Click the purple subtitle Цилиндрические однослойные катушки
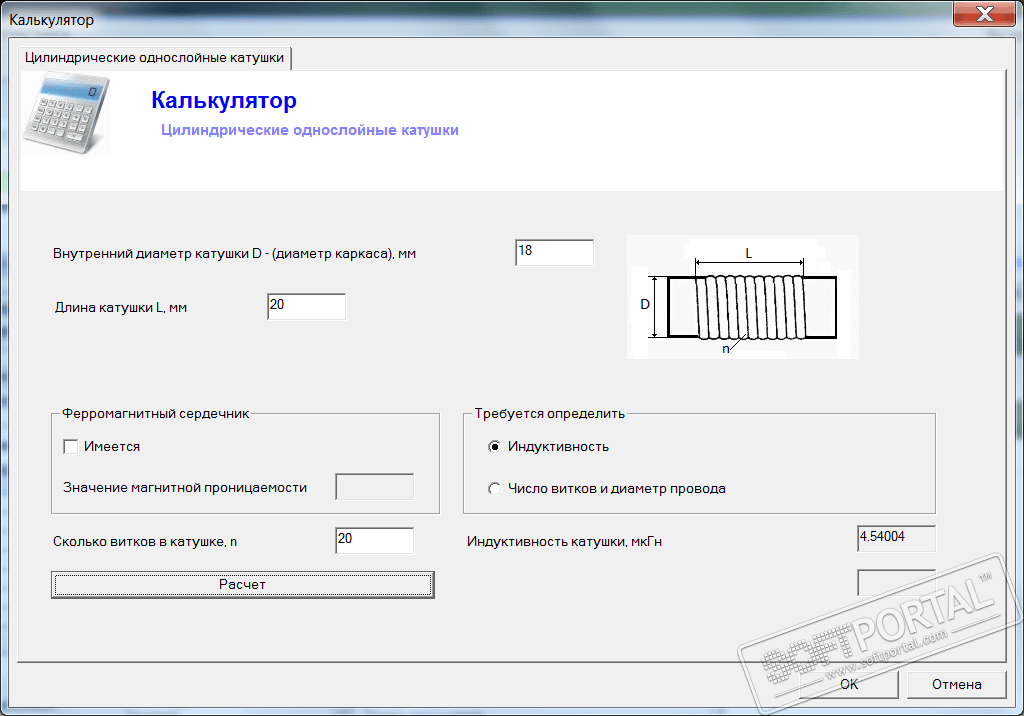The image size is (1024, 716). (x=310, y=130)
